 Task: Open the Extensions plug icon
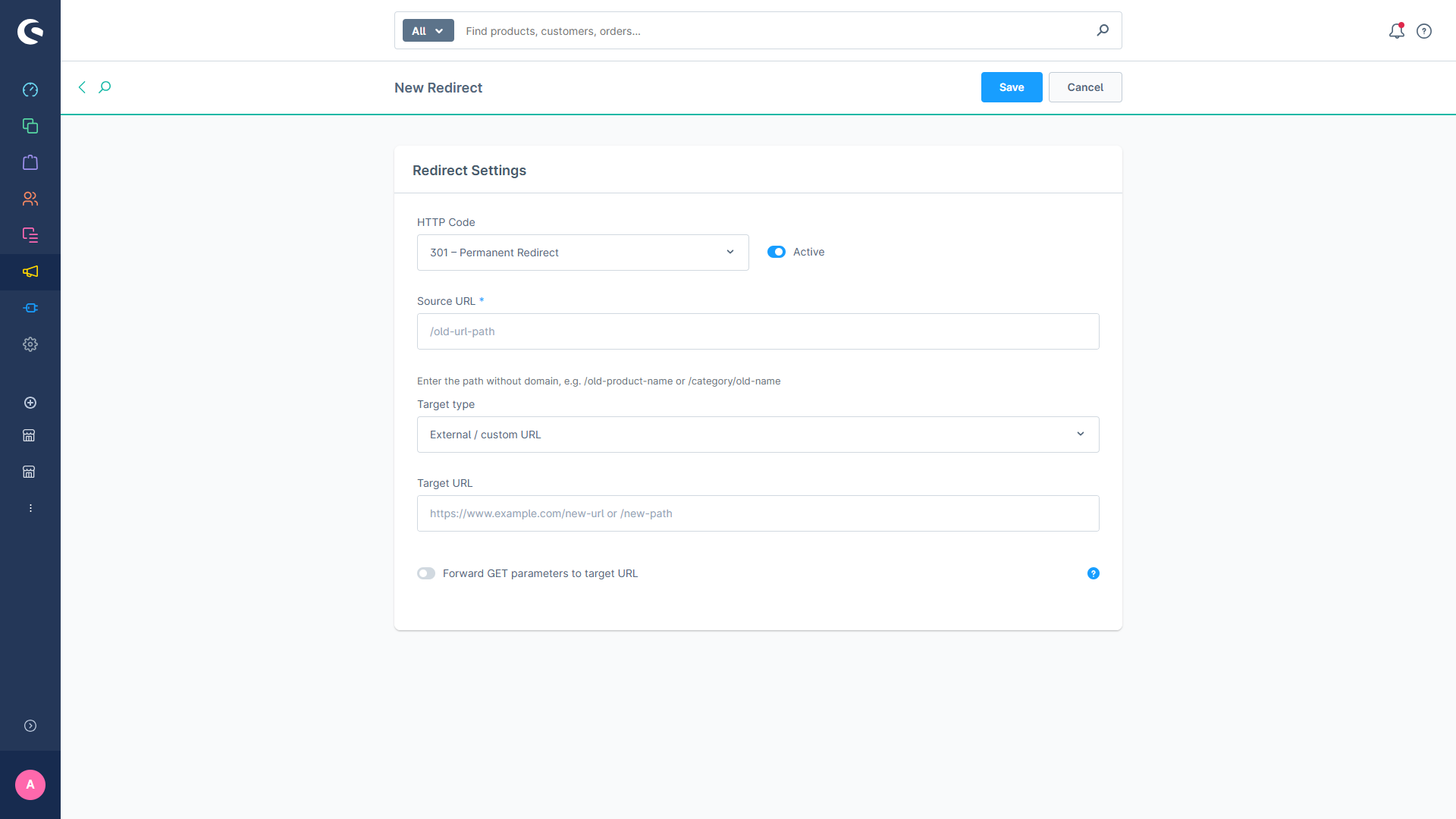(x=30, y=308)
